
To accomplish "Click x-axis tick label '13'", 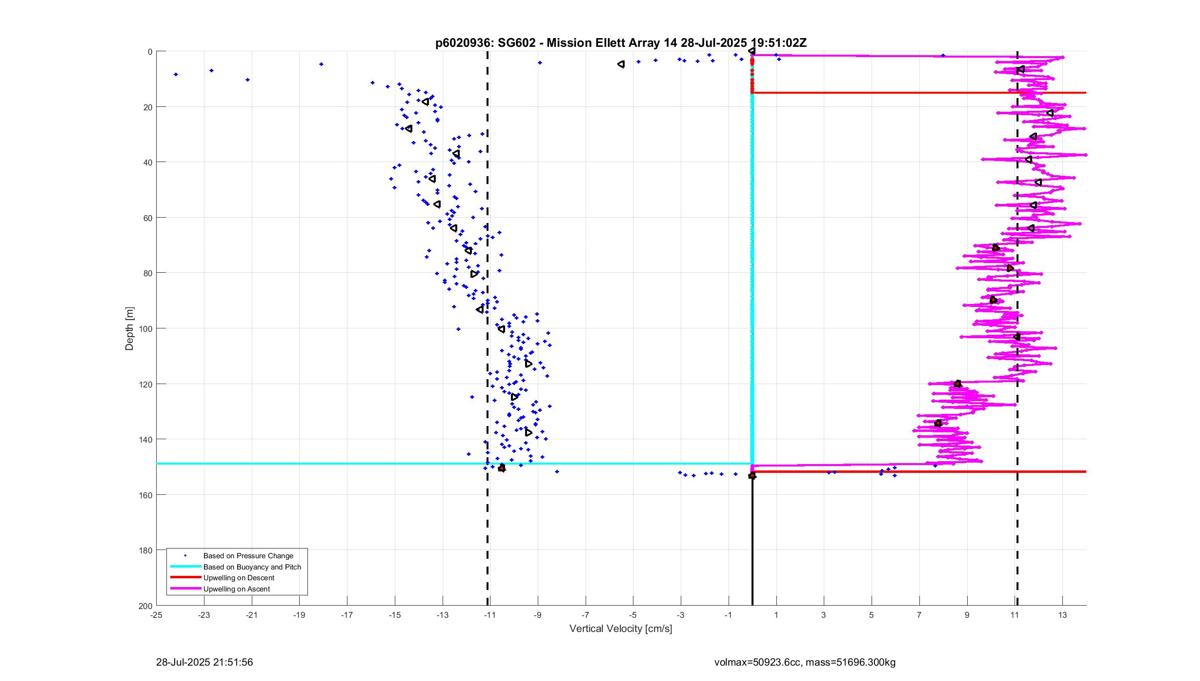I will (x=1062, y=615).
